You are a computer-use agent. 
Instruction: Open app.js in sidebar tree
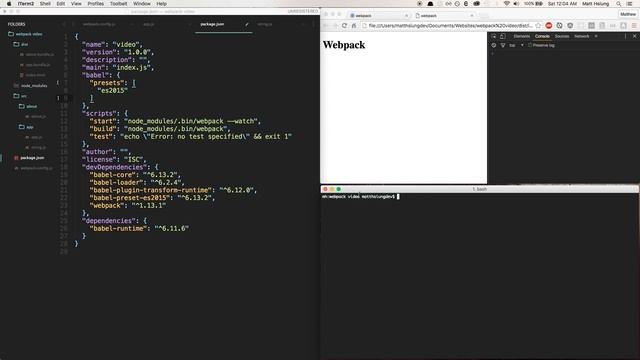coord(34,137)
